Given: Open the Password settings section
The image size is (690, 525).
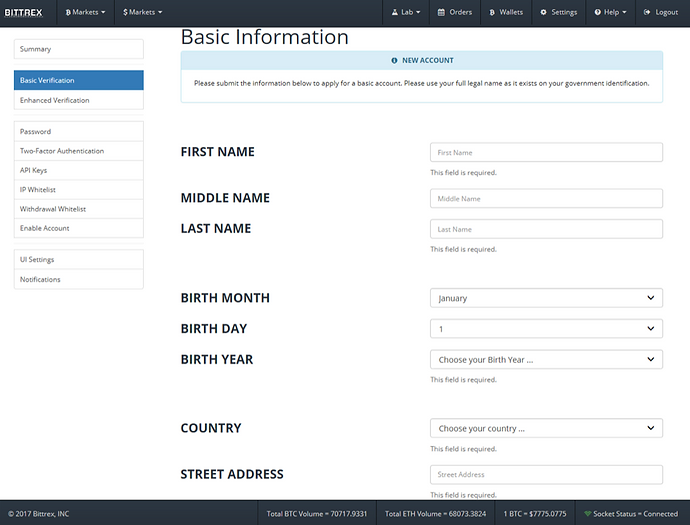Looking at the screenshot, I should point(79,131).
